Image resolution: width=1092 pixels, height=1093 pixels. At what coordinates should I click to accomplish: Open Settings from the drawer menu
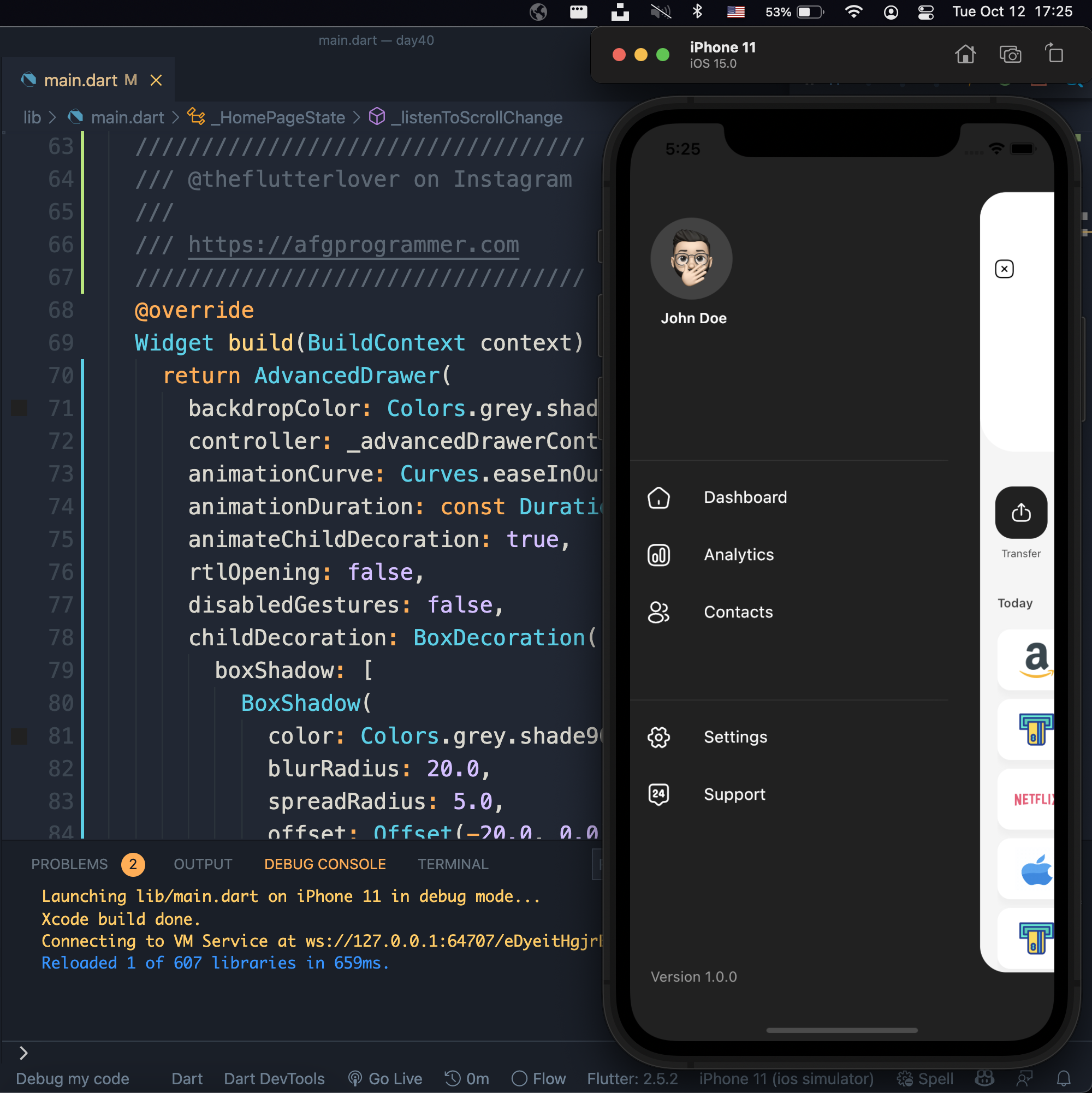pyautogui.click(x=735, y=736)
